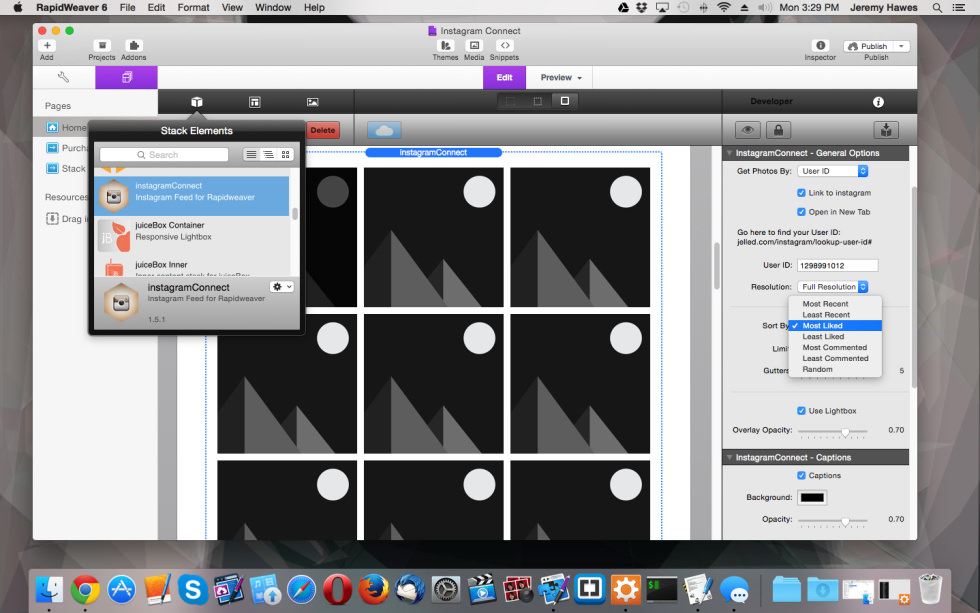This screenshot has width=980, height=613.
Task: Choose Least Recent sort option
Action: [x=835, y=315]
